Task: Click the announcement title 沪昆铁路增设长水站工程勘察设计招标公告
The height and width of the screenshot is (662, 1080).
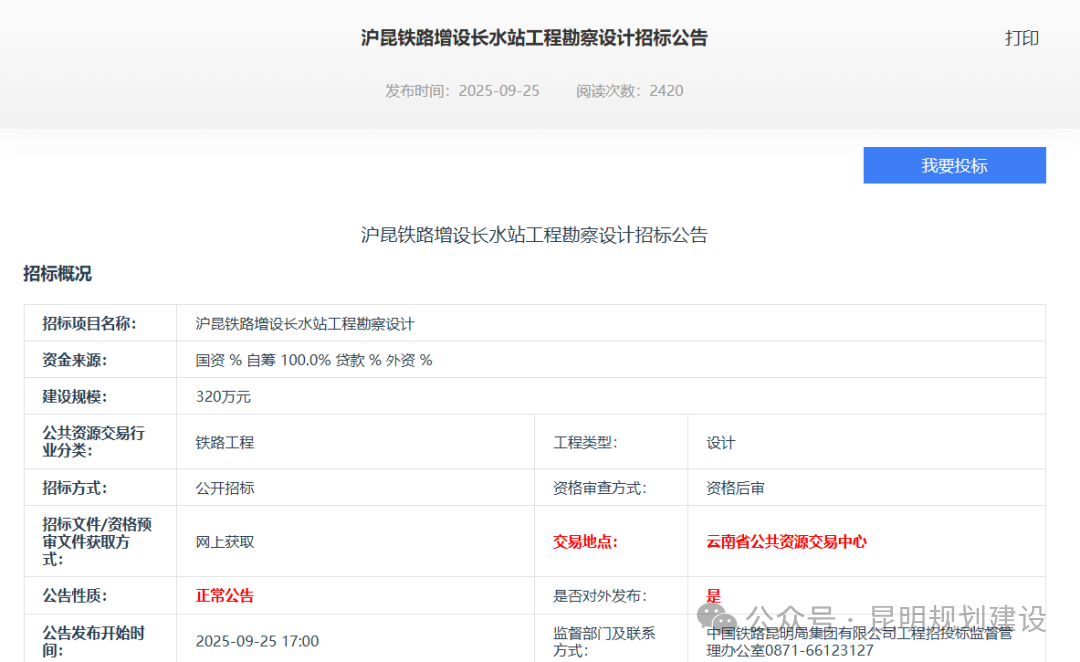Action: point(540,38)
